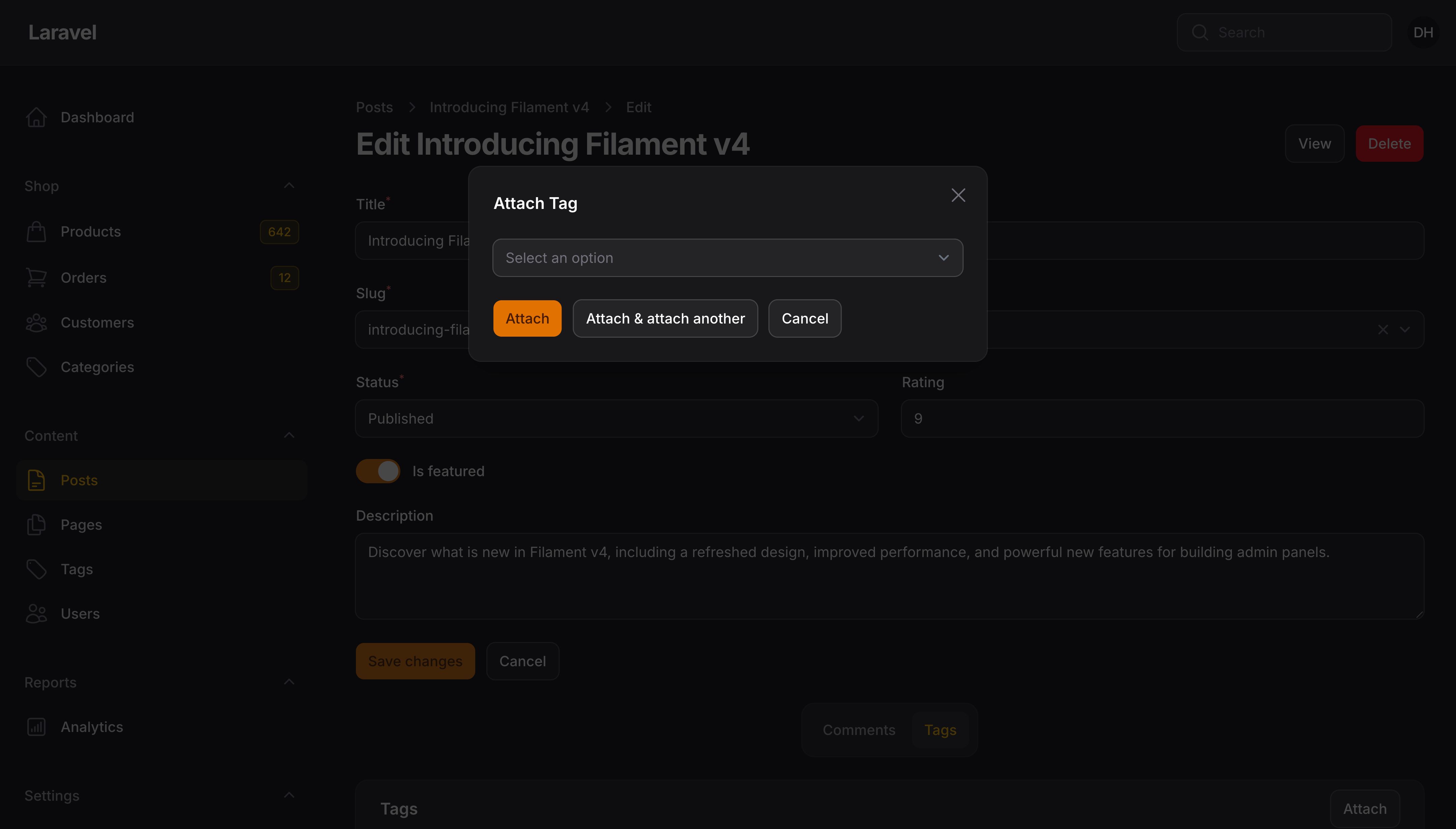Screen dimensions: 1456x829
Task: Click the Orders 12 count badge
Action: 284,278
